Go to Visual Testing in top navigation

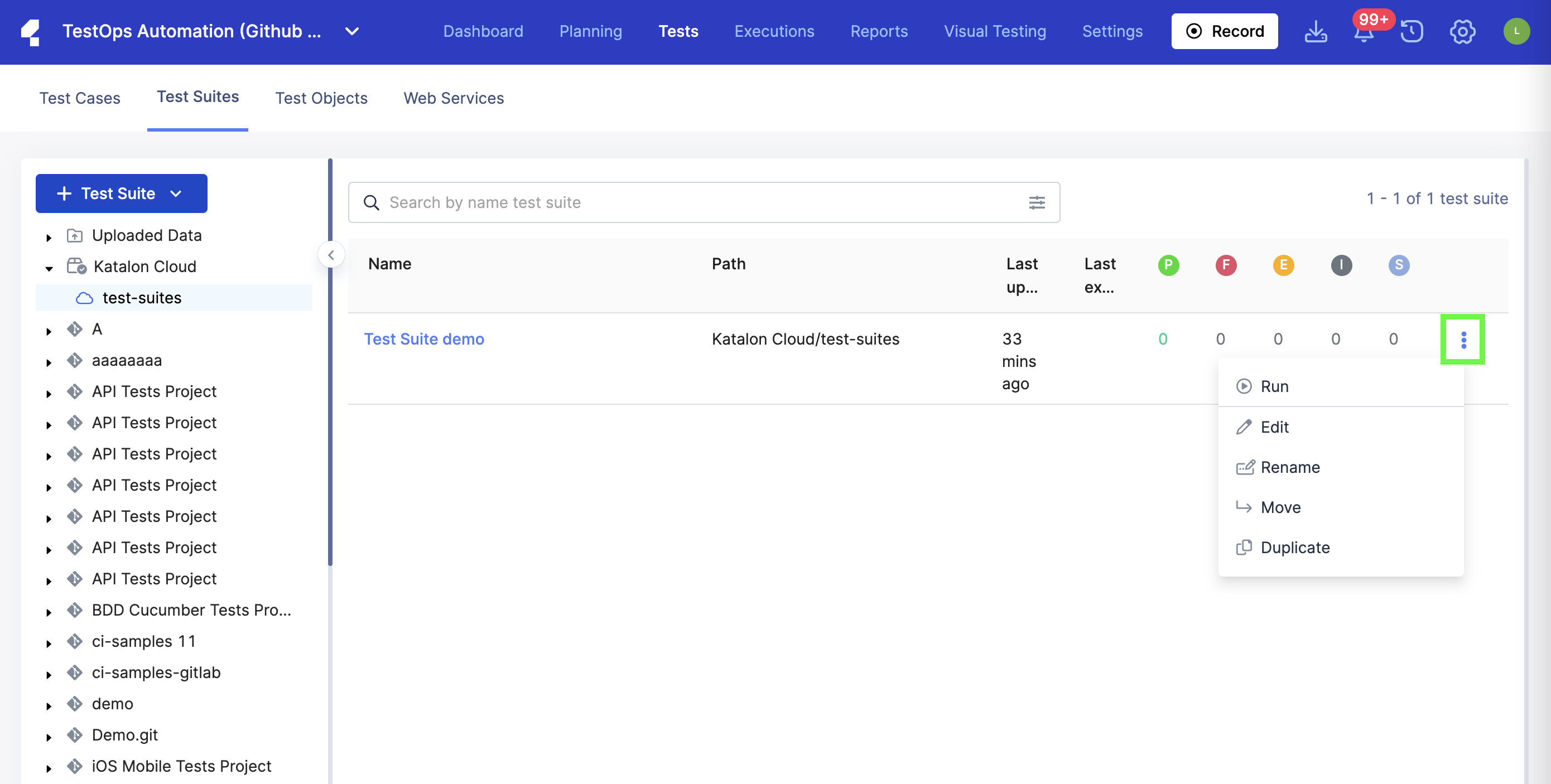click(x=995, y=31)
